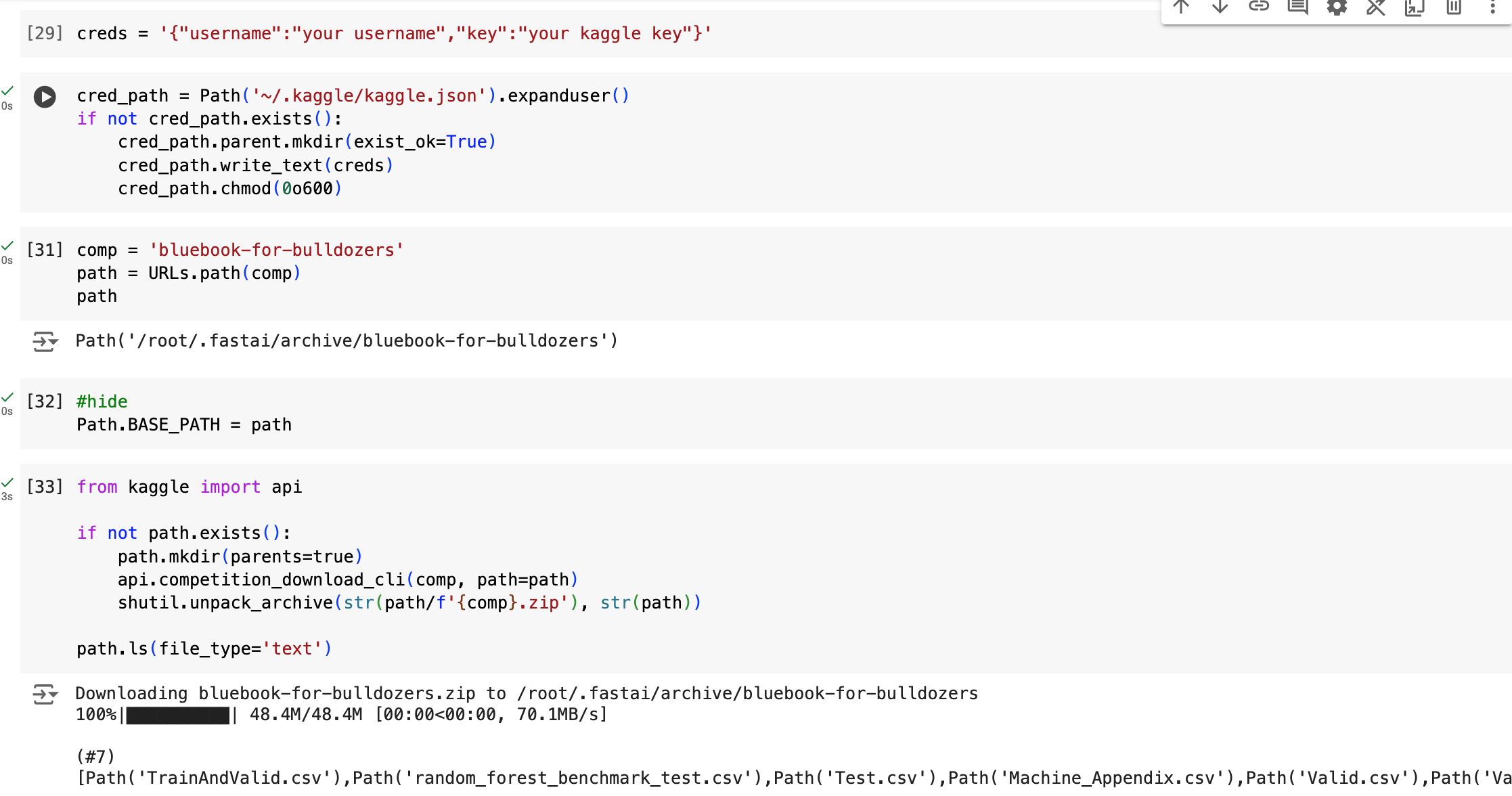The image size is (1512, 796).
Task: Collapse the download progress output
Action: [x=45, y=694]
